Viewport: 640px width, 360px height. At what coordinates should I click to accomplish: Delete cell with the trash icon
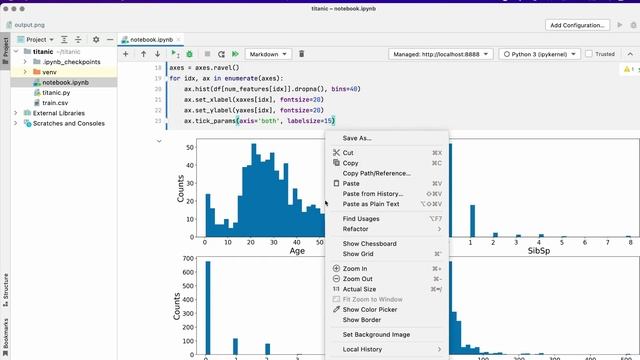tap(301, 54)
